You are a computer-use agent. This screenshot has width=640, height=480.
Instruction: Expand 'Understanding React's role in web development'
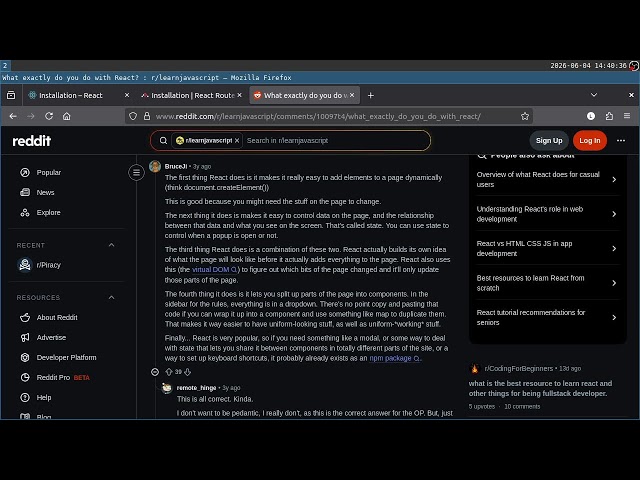coord(547,214)
